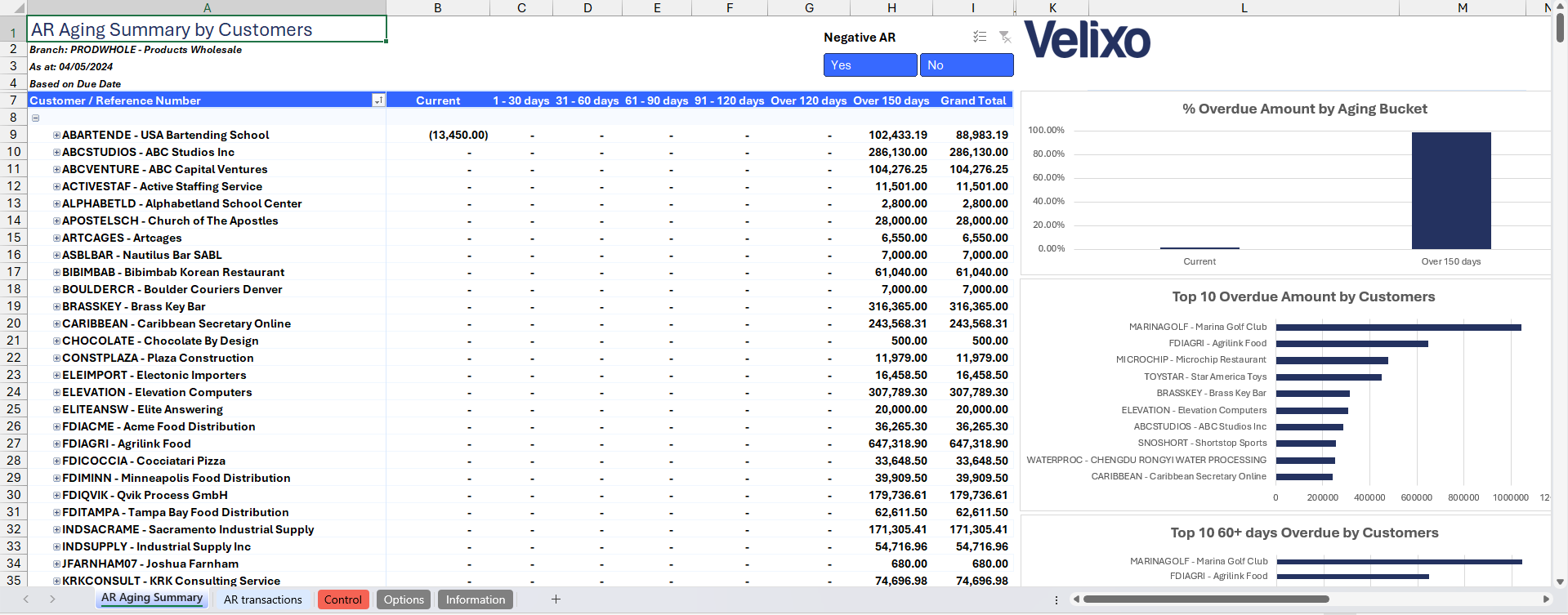Expand BRASSKEY - Brass Key Bar row
The height and width of the screenshot is (615, 1568).
click(57, 306)
